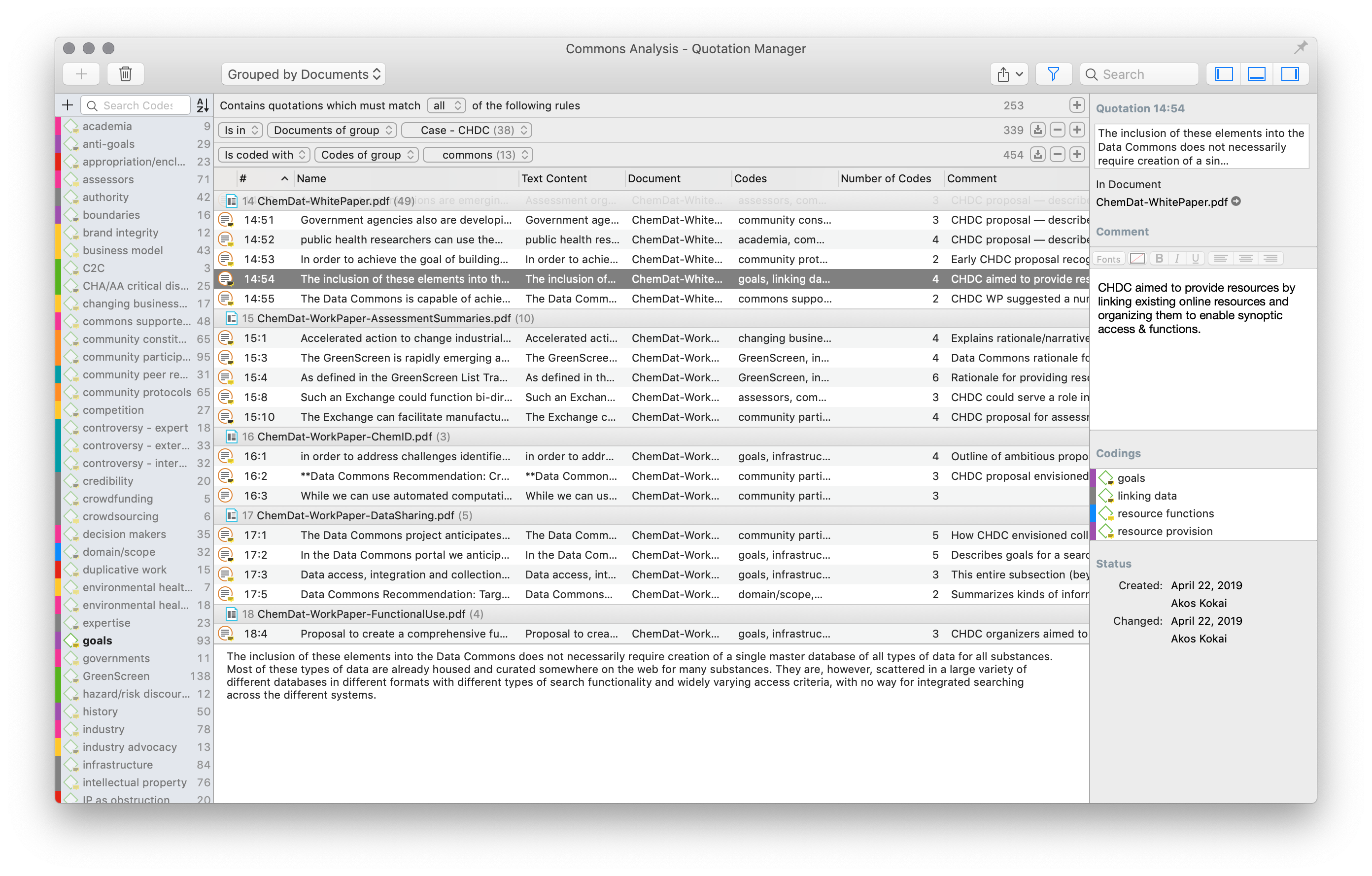Open the comment text color swatch
The width and height of the screenshot is (1372, 876).
[x=1137, y=259]
